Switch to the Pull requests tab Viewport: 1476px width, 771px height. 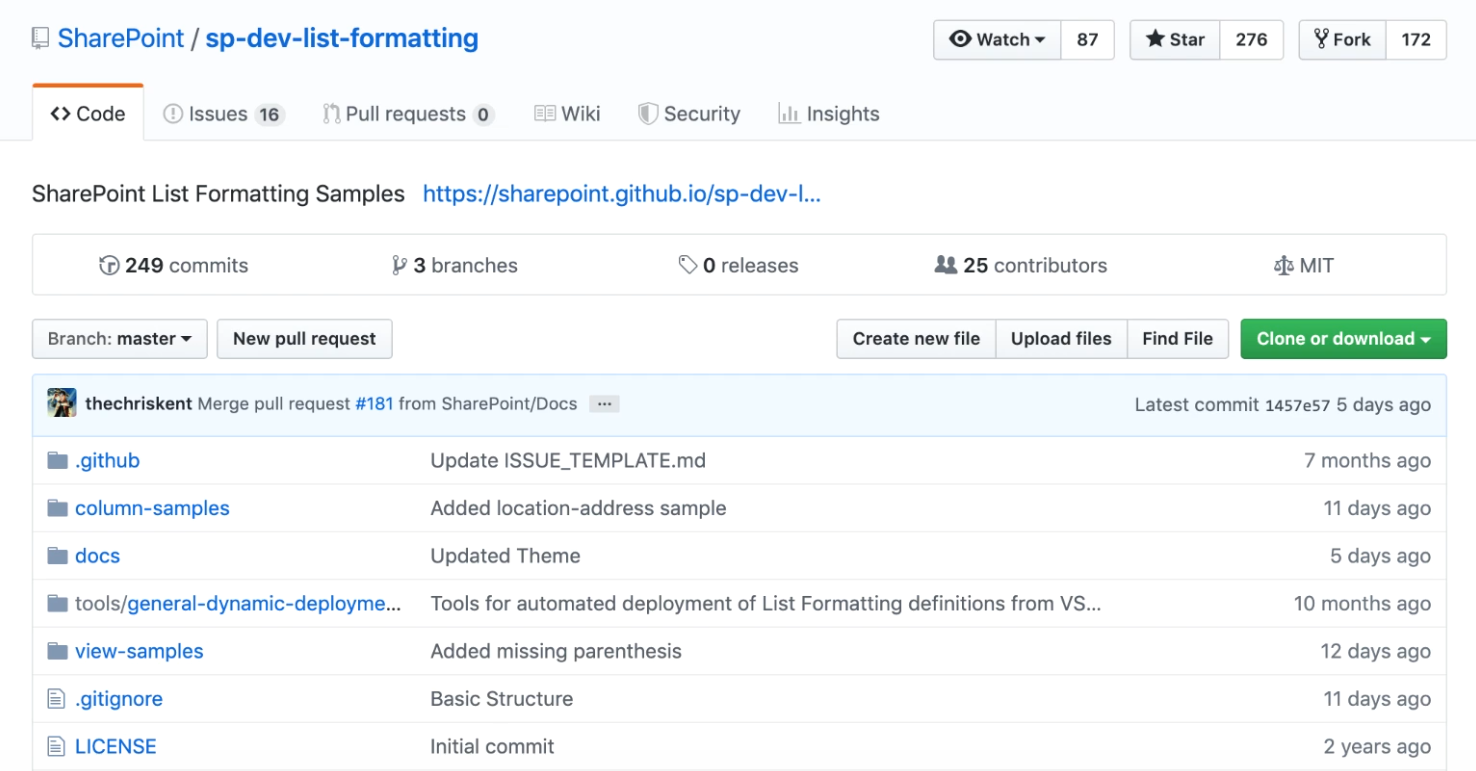408,114
